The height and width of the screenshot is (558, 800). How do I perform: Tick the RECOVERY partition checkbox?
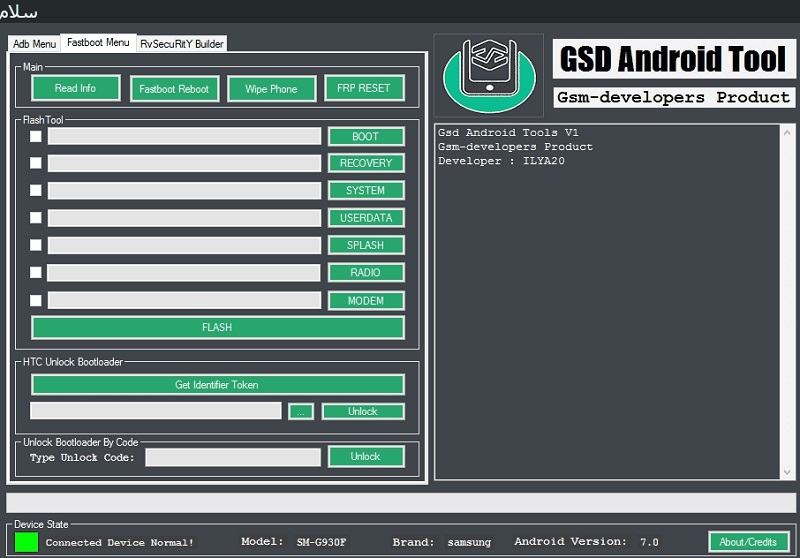coord(36,163)
